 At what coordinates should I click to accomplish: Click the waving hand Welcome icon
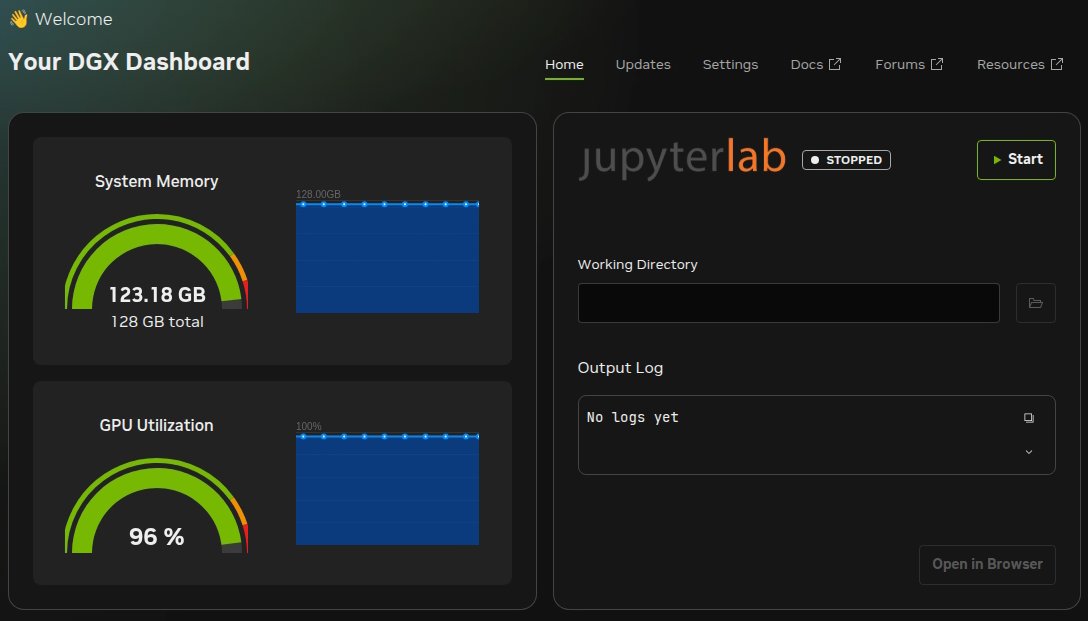click(x=19, y=19)
